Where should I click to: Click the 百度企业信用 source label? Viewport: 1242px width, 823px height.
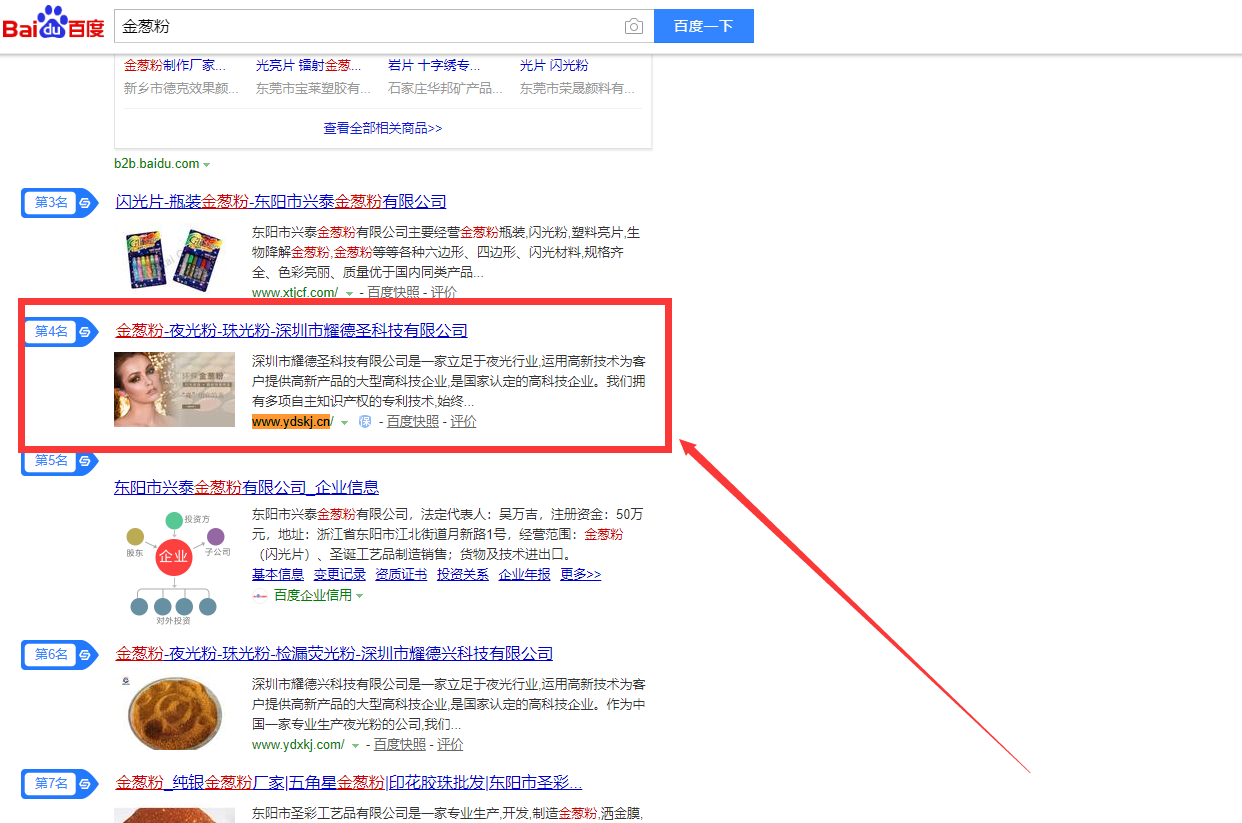(313, 595)
